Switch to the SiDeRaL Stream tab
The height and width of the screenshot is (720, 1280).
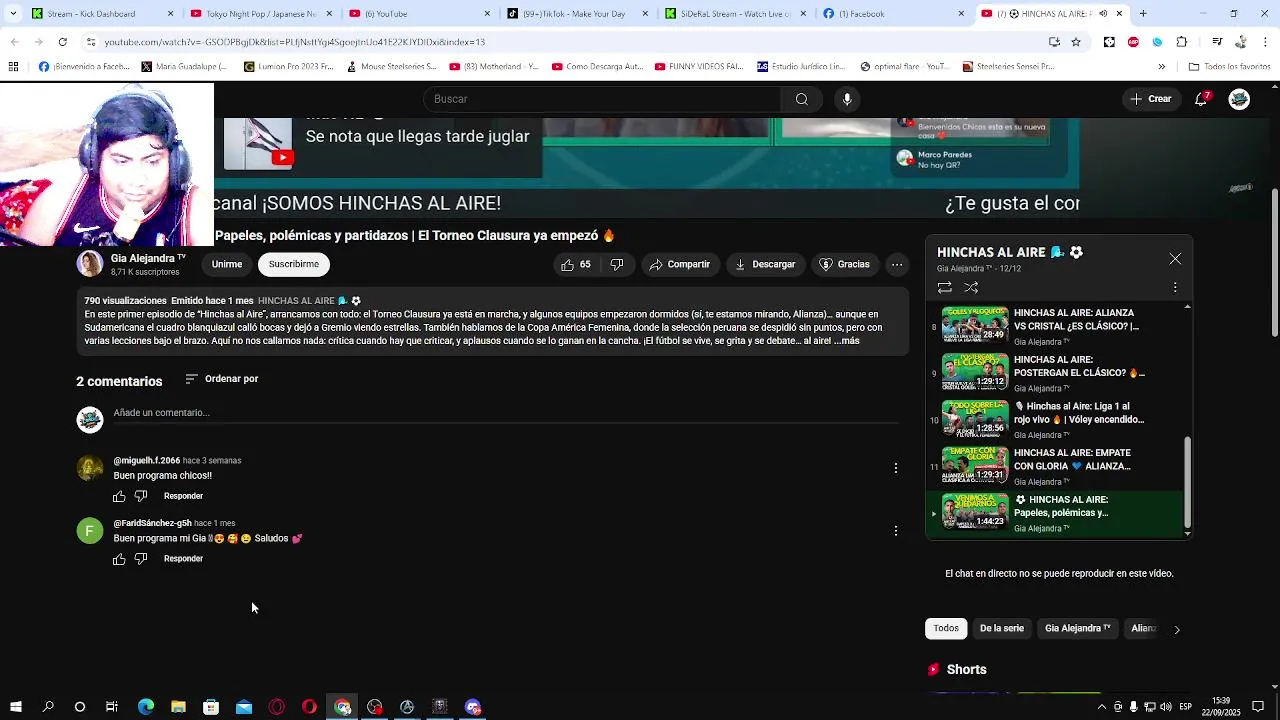(737, 14)
